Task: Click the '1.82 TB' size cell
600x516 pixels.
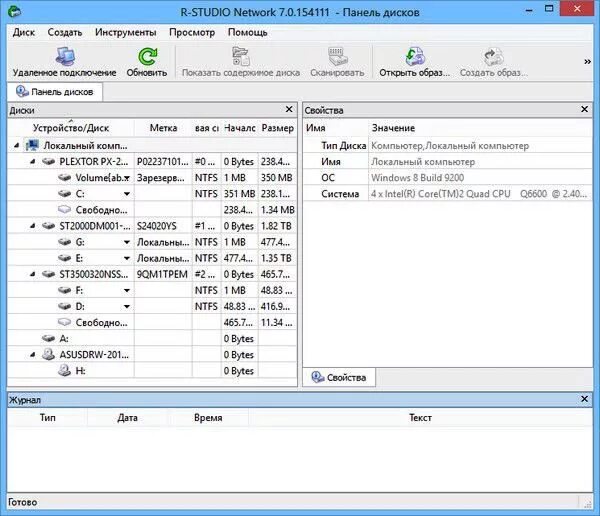Action: (x=276, y=226)
